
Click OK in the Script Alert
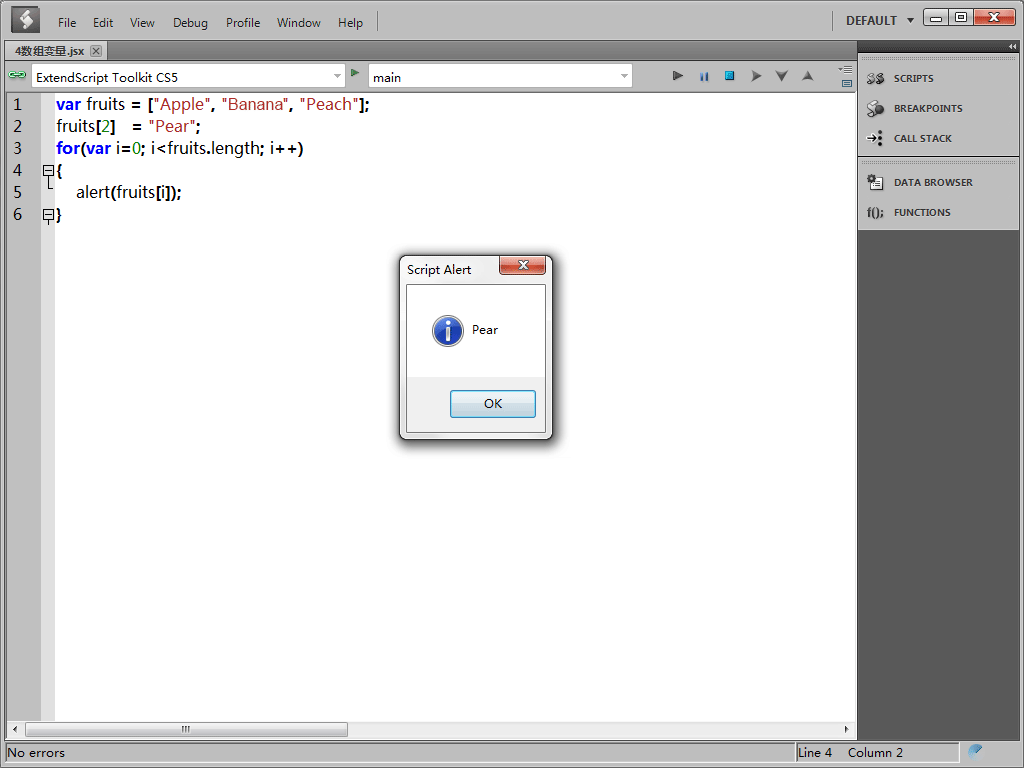coord(492,404)
